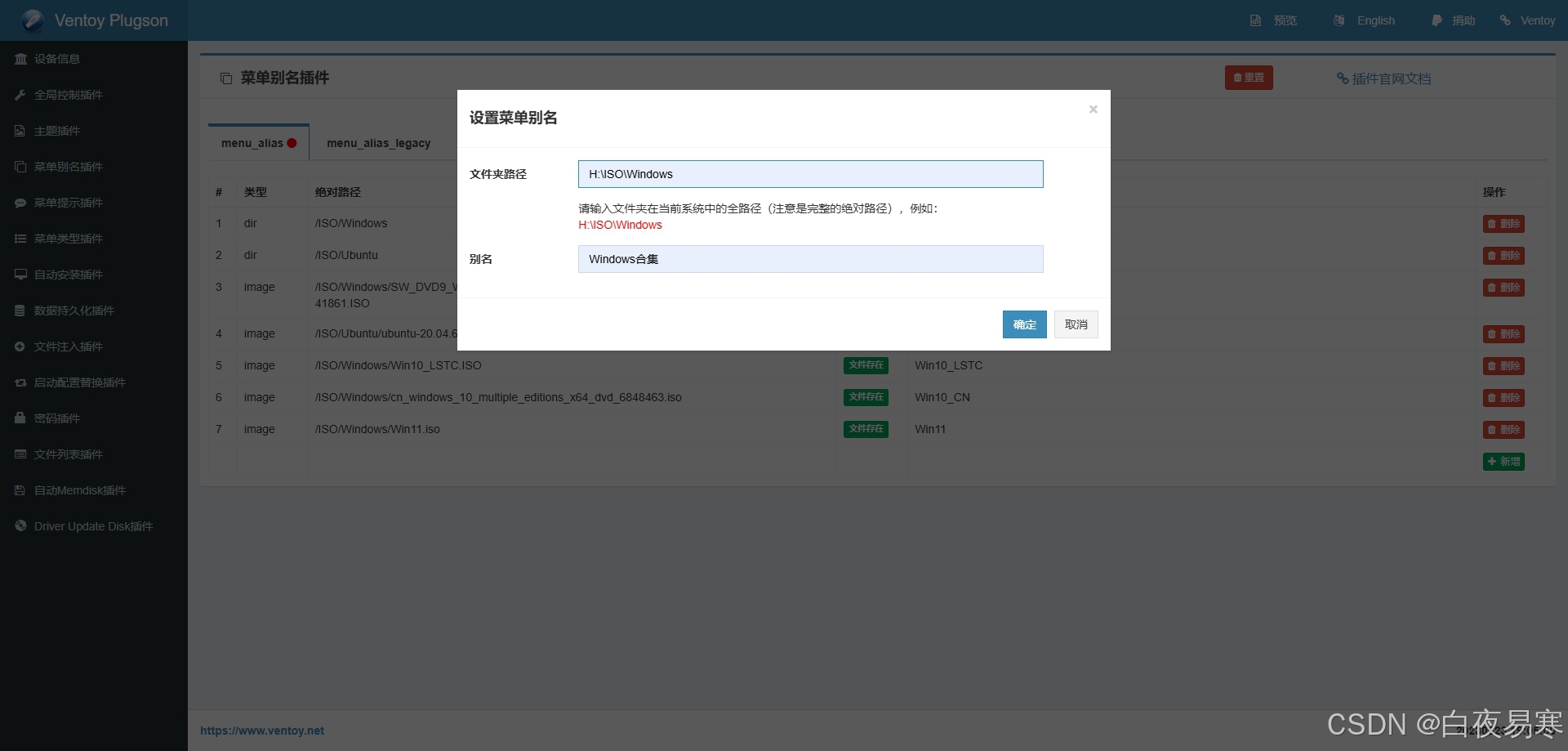Open 设备信息 sidebar item icon
The height and width of the screenshot is (751, 1568).
[20, 59]
